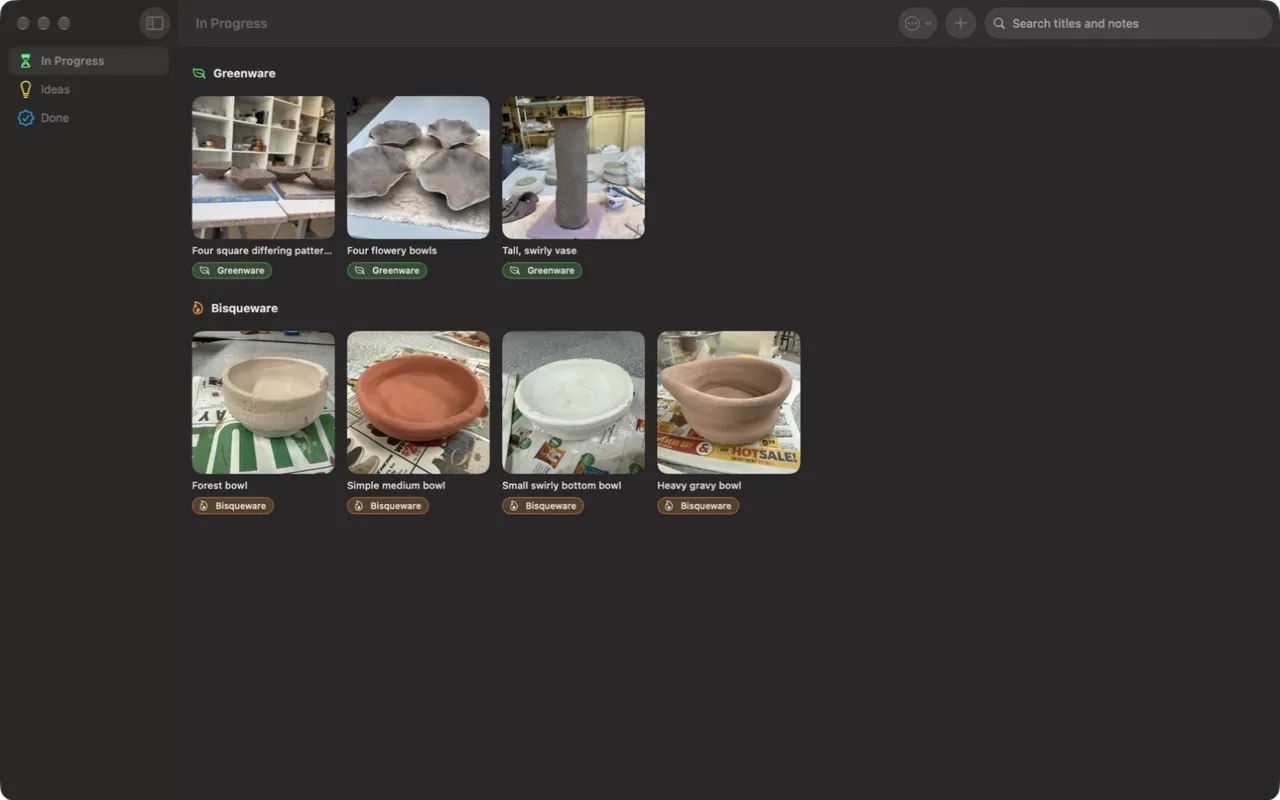The height and width of the screenshot is (800, 1280).
Task: Click the title text 'Forest bowl'
Action: click(220, 486)
